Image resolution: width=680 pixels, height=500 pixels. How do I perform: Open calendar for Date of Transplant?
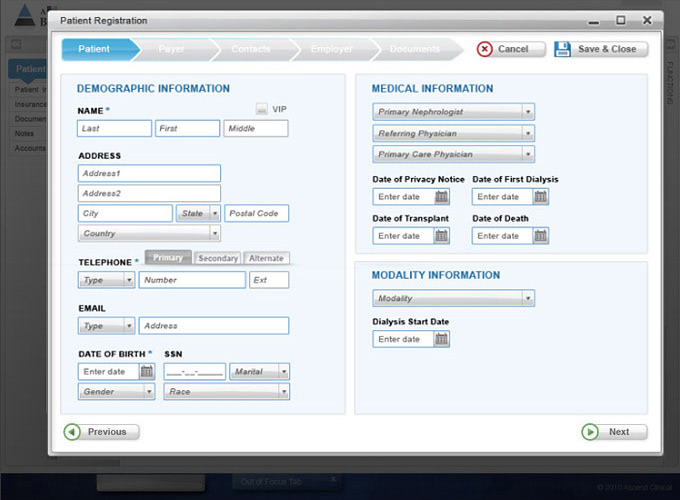point(441,236)
